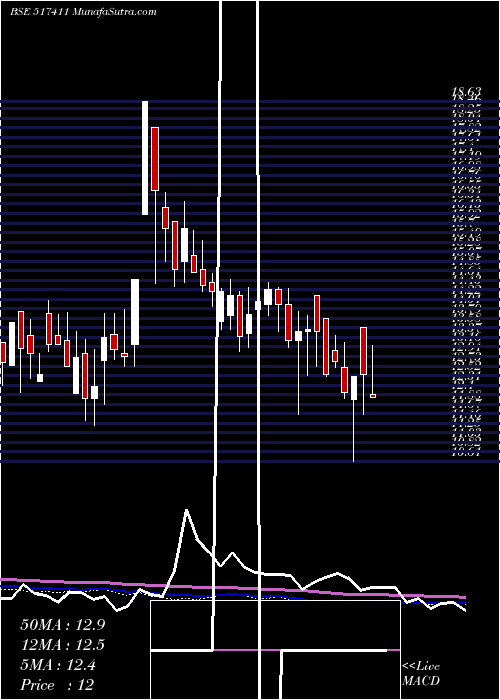
Task: Click the "5MA : 12.4" readout
Action: click(58, 665)
